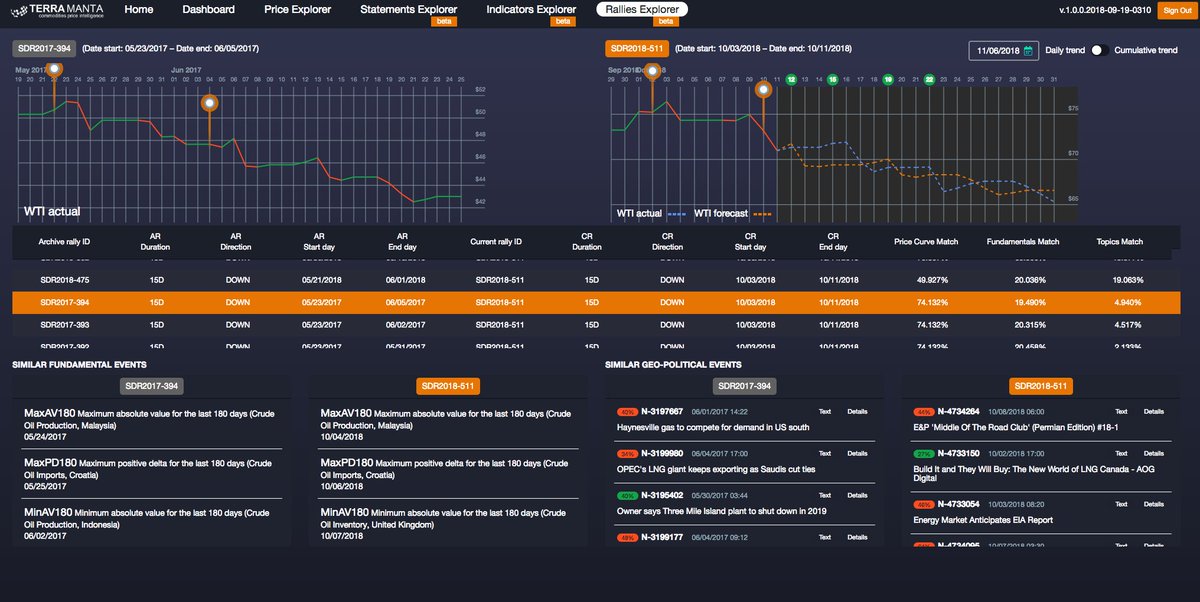Sort by Archive rally ID column

click(x=65, y=242)
